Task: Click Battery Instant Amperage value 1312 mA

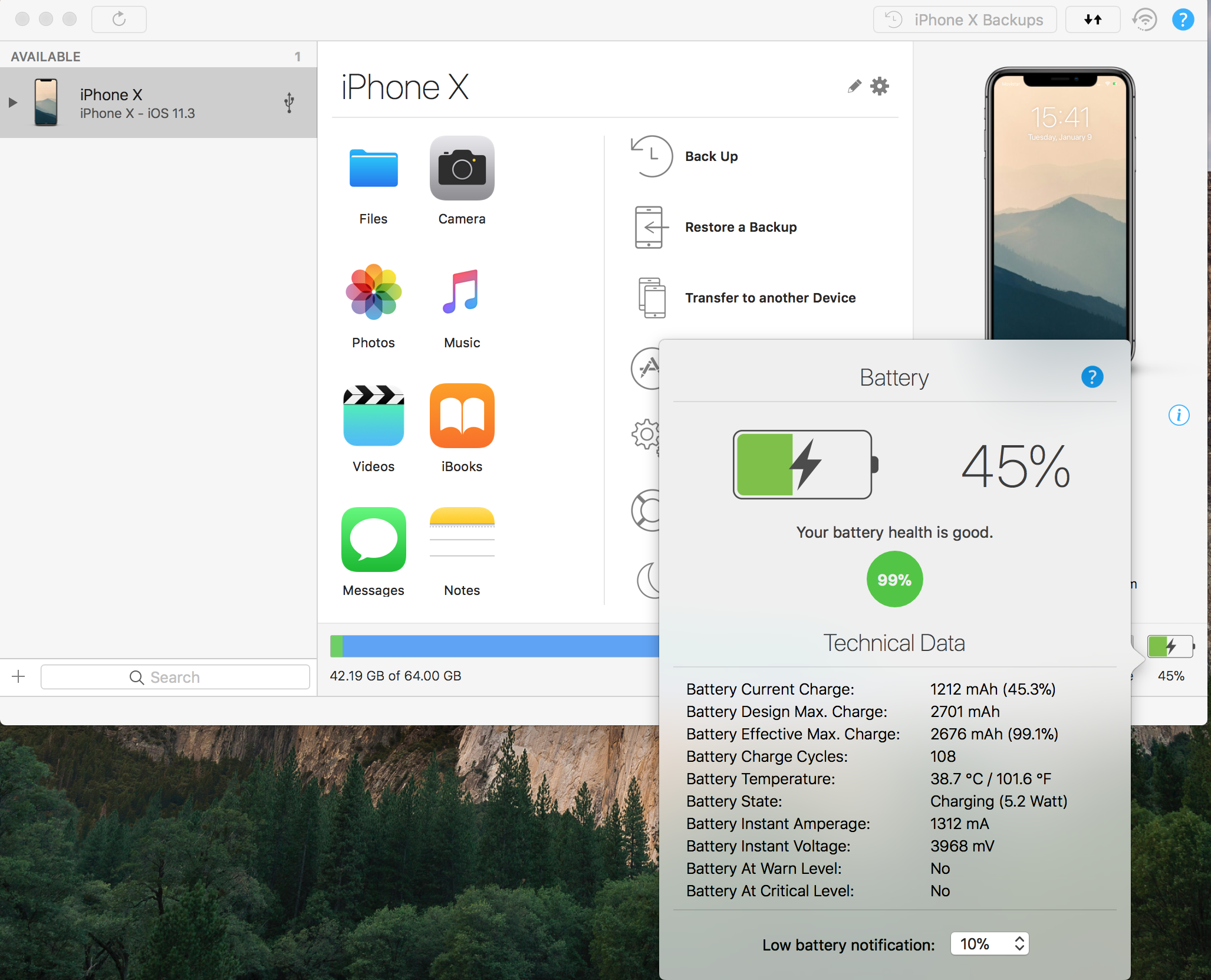Action: pyautogui.click(x=960, y=823)
